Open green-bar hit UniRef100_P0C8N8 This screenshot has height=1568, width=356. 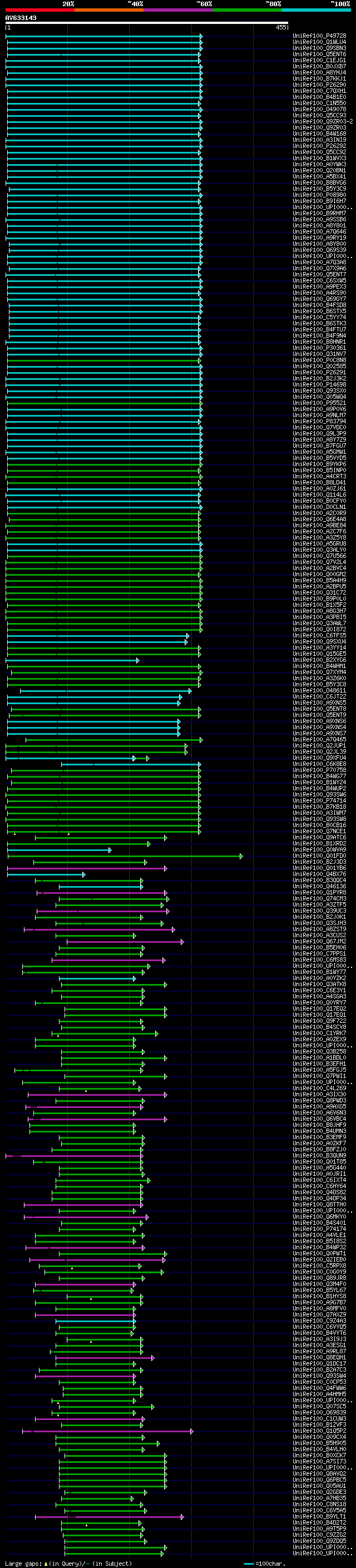(x=319, y=360)
